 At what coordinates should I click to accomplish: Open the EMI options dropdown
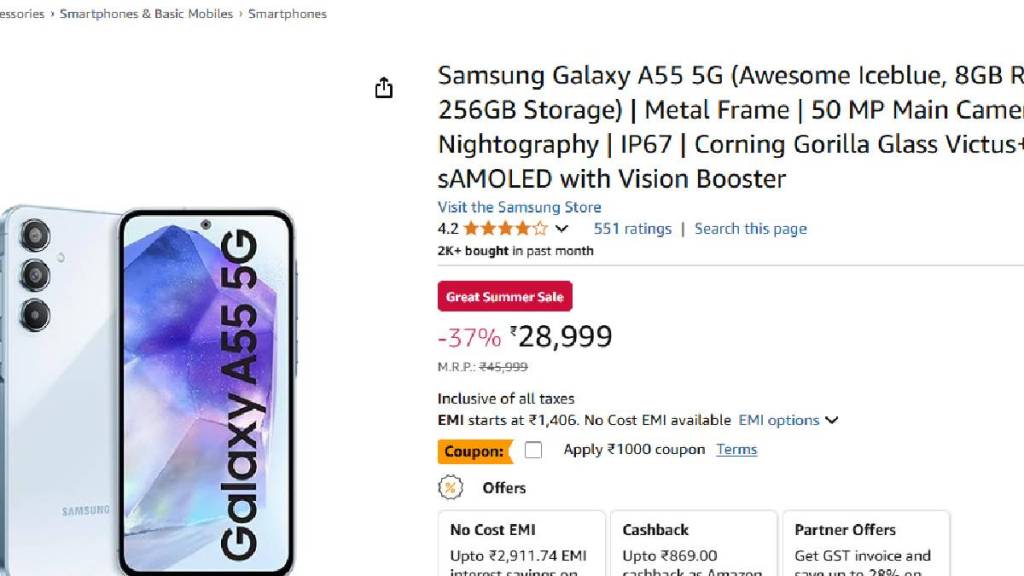point(788,420)
